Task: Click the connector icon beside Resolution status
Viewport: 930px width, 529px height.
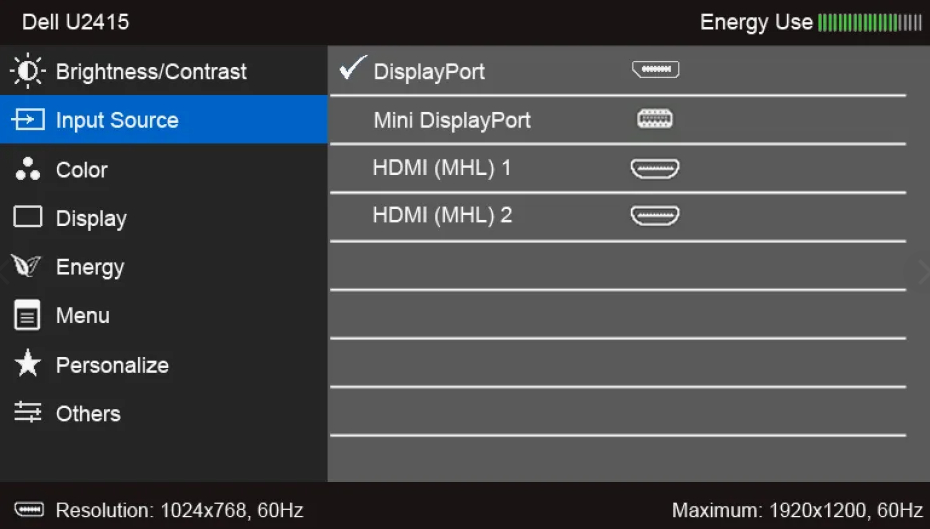Action: (29, 510)
